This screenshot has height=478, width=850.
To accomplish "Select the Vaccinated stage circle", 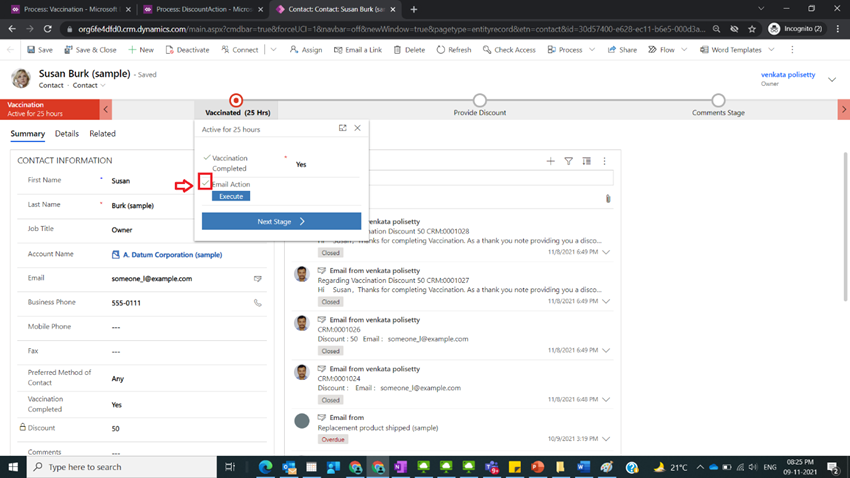I will point(236,100).
